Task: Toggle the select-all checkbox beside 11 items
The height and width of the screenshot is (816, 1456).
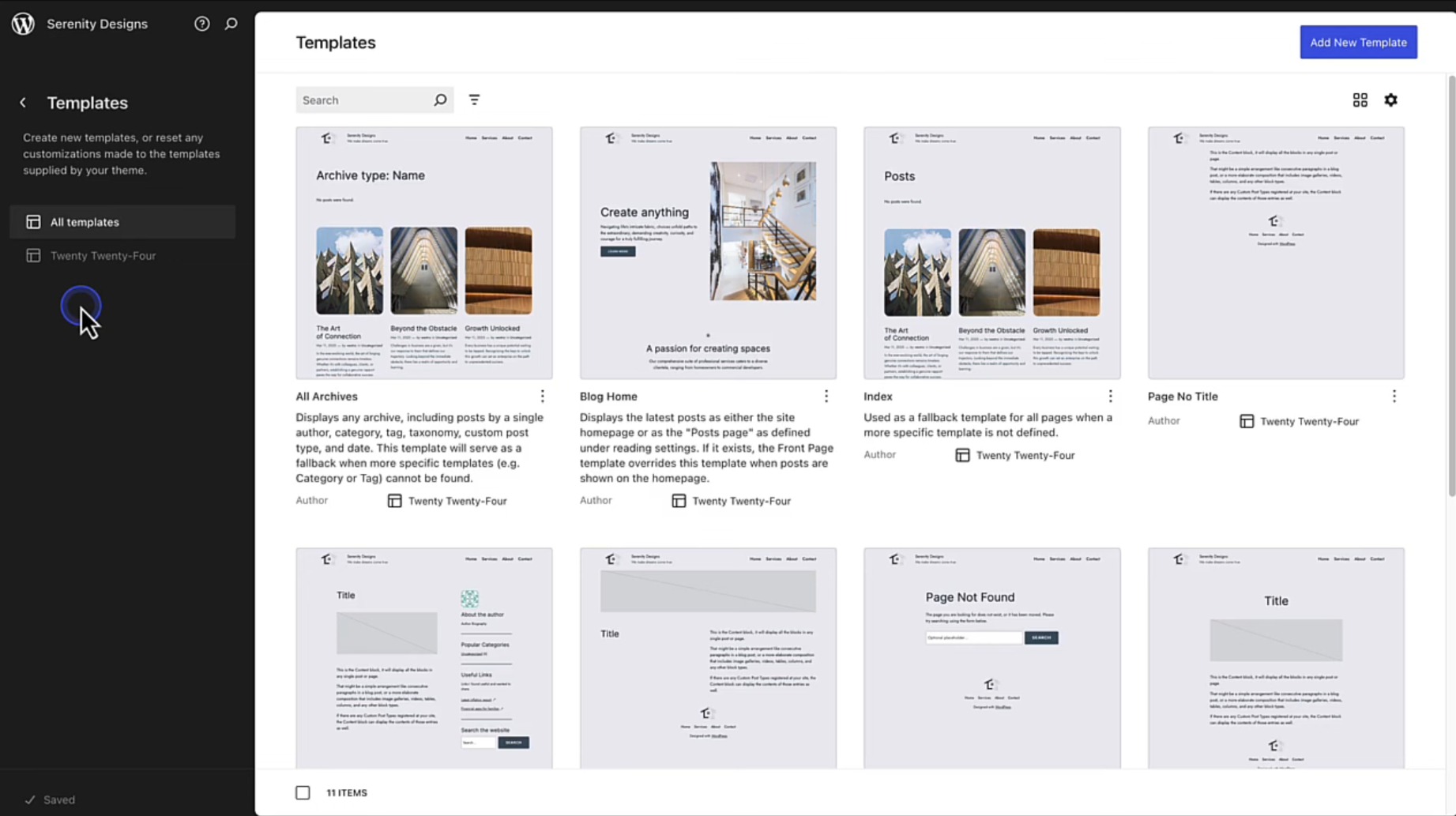Action: (303, 792)
